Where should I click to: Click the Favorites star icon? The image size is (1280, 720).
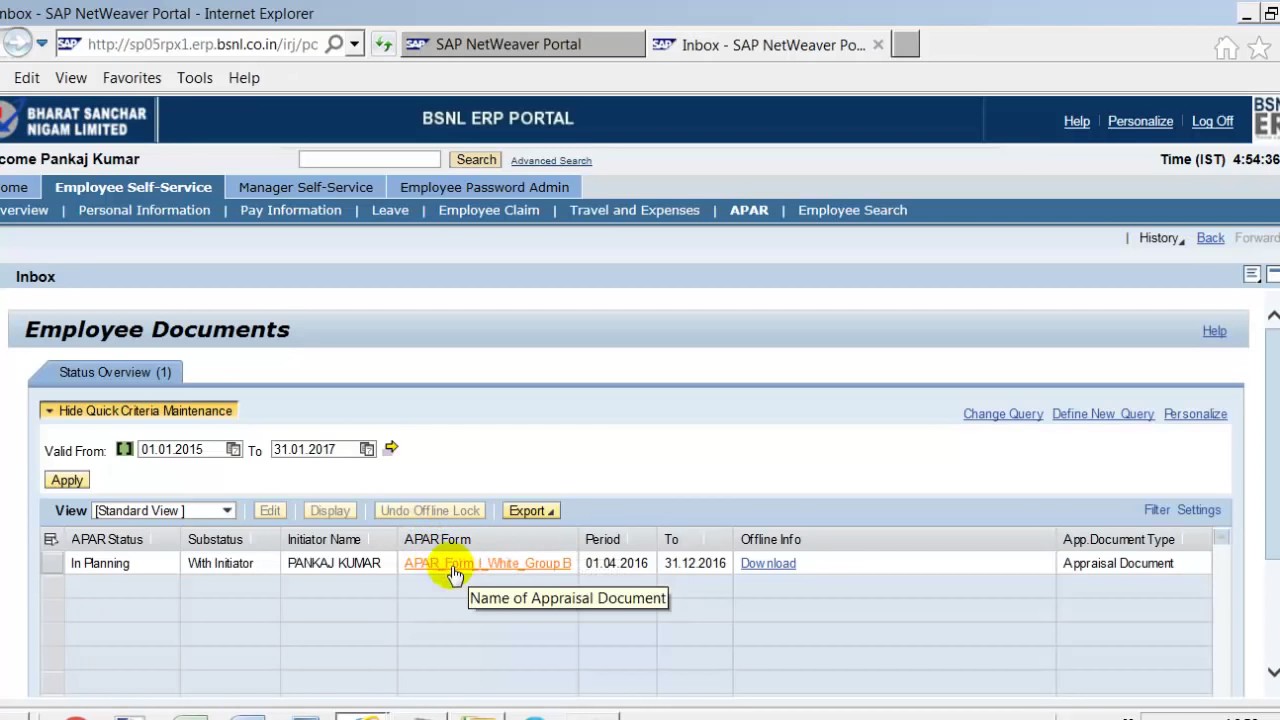coord(1261,44)
